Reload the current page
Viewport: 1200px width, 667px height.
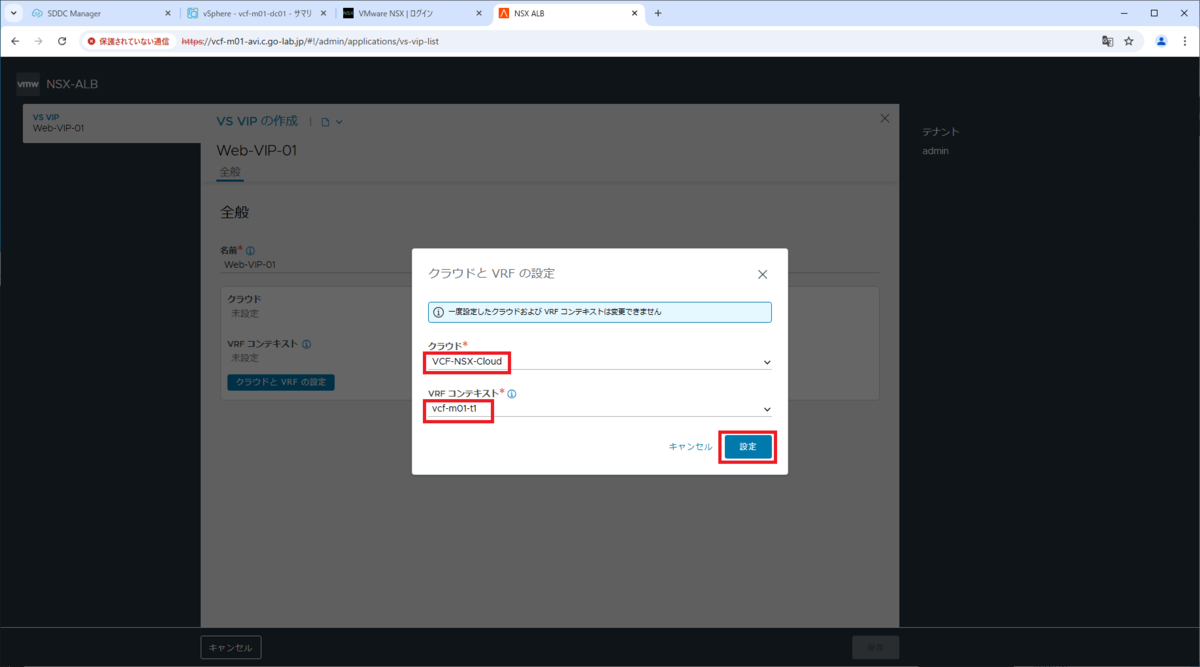tap(62, 41)
